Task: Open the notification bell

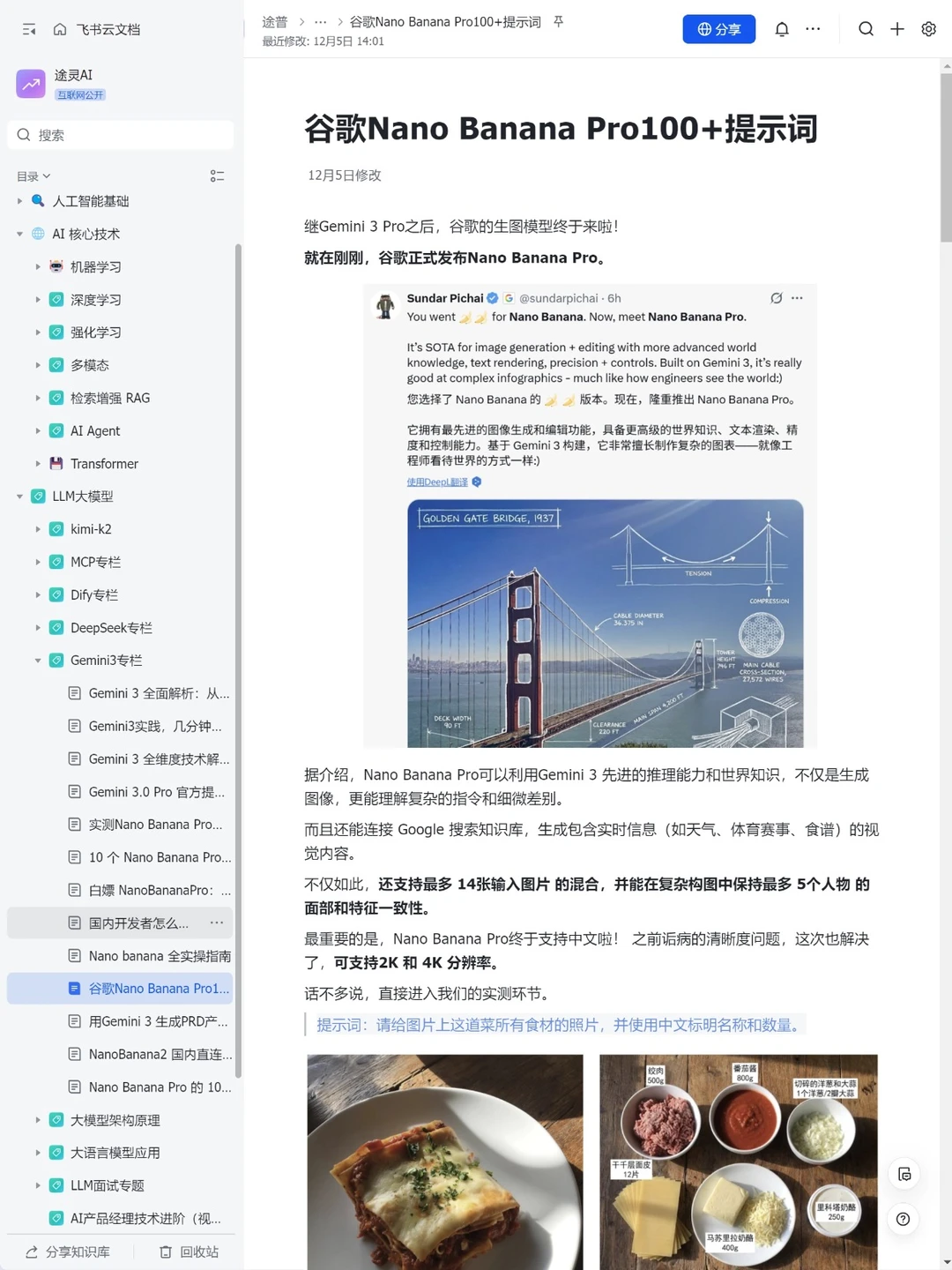Action: point(782,29)
